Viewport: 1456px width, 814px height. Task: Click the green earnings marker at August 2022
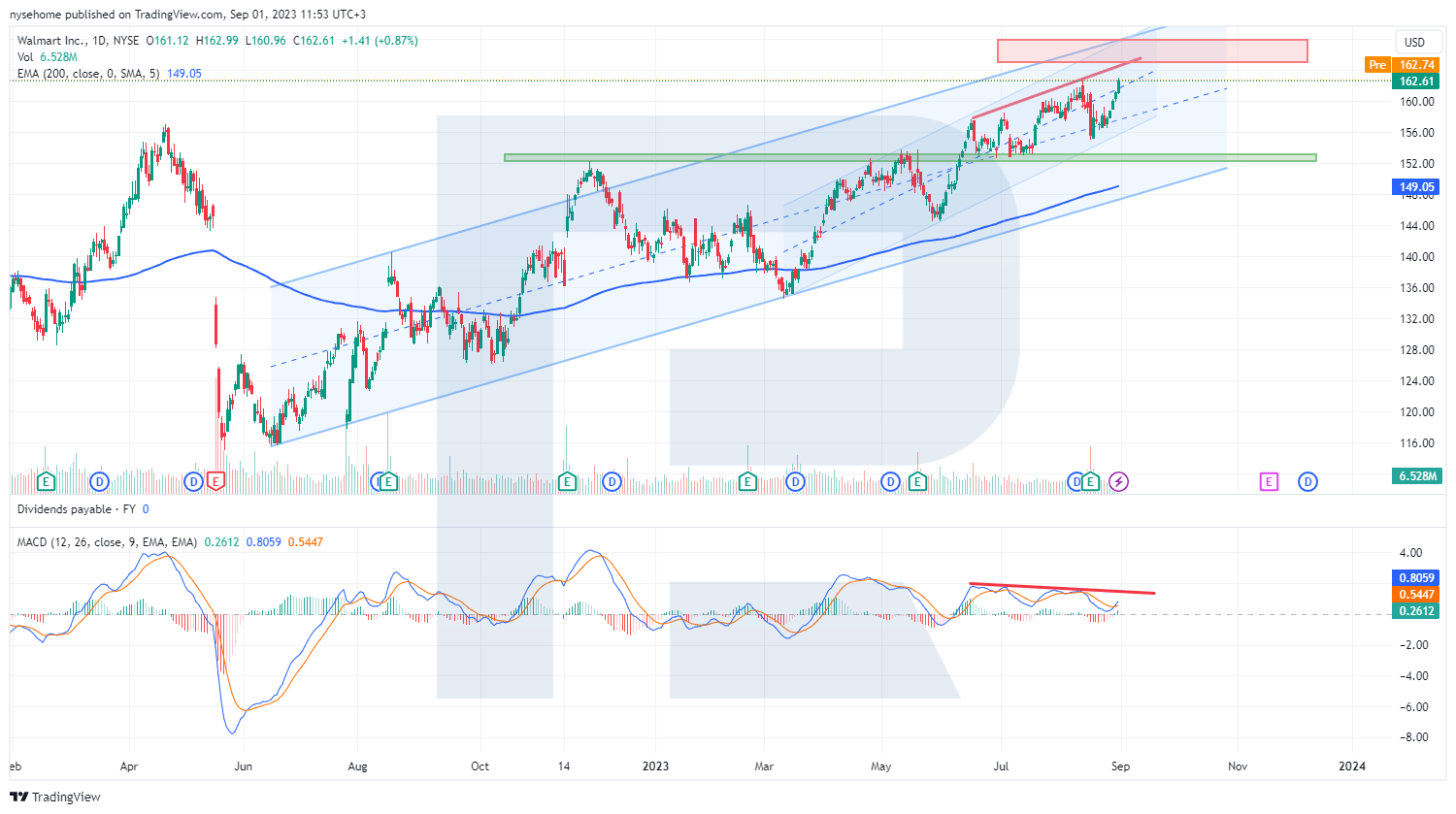click(x=388, y=481)
